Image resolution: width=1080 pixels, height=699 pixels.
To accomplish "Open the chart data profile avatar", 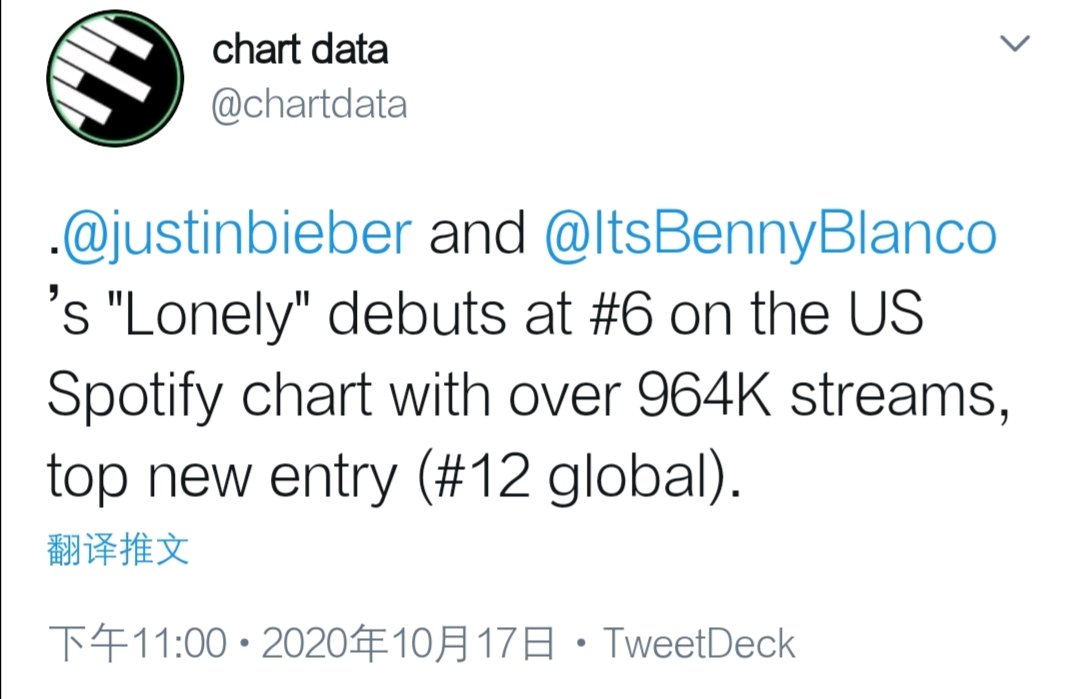I will [115, 78].
